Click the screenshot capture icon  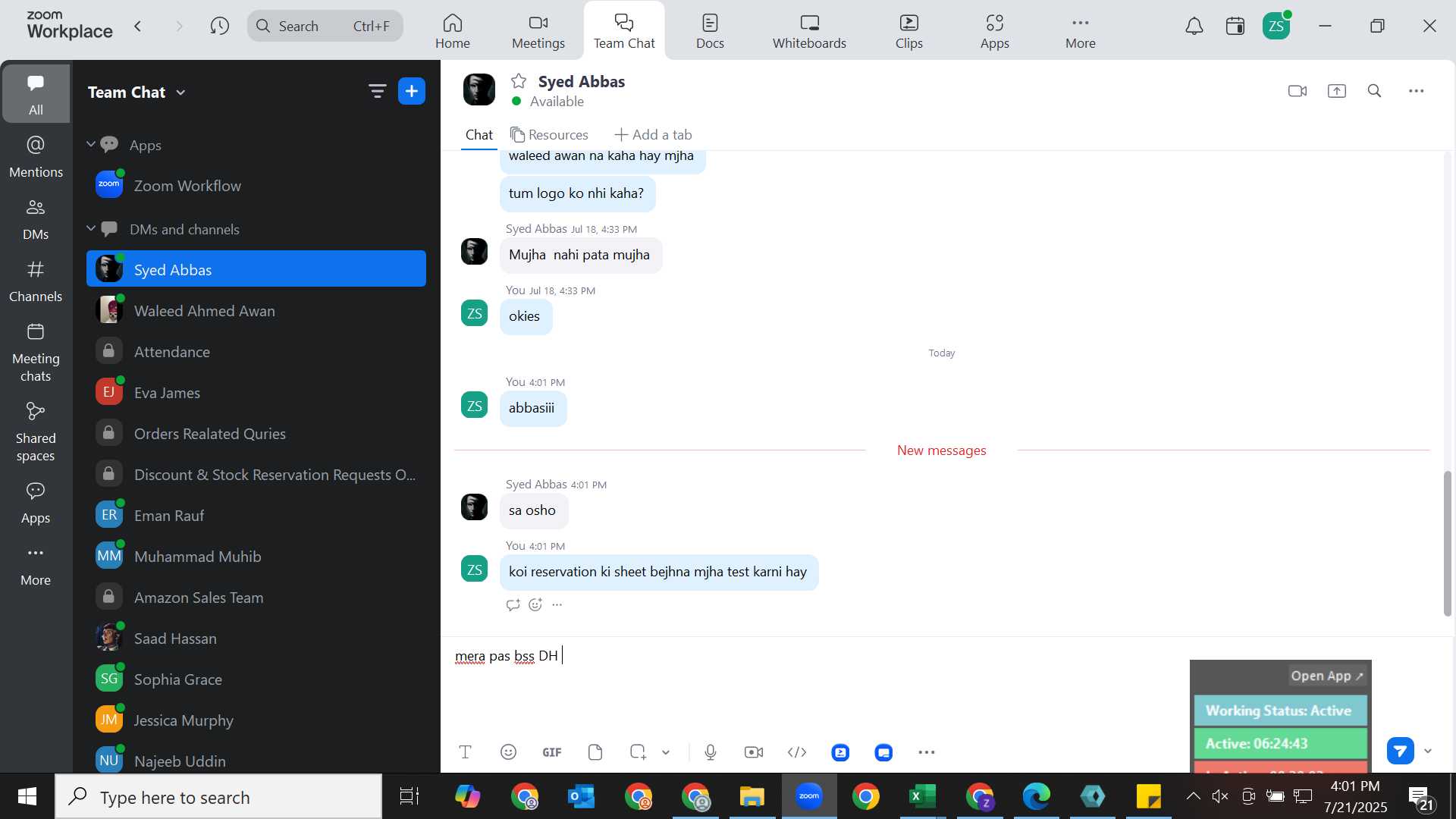tap(638, 752)
